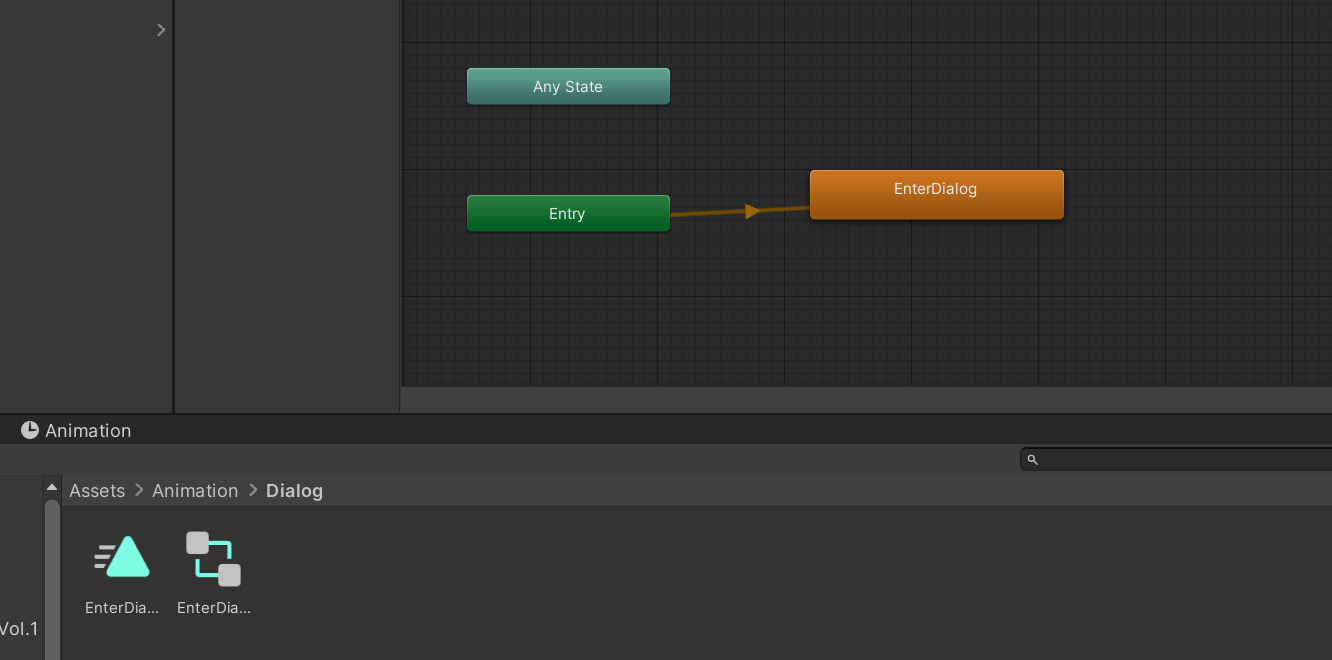1332x660 pixels.
Task: Navigate to Animation folder in breadcrumb
Action: pyautogui.click(x=195, y=491)
